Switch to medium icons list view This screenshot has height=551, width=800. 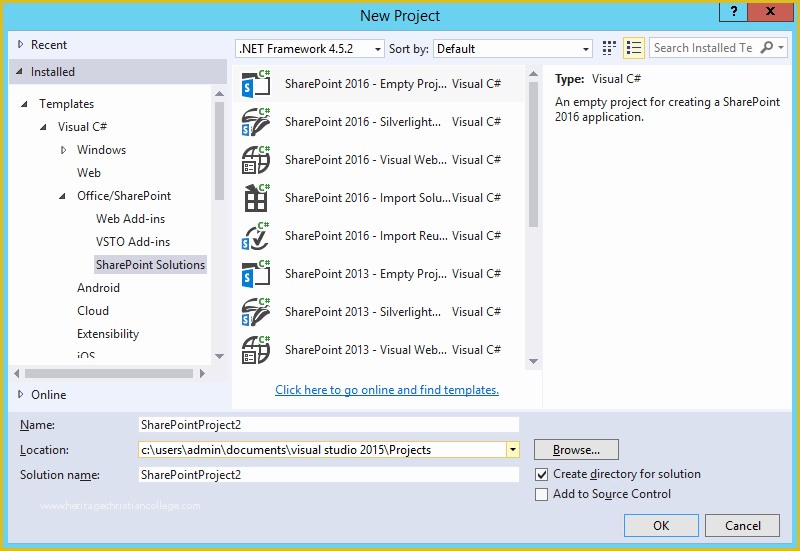tap(634, 48)
